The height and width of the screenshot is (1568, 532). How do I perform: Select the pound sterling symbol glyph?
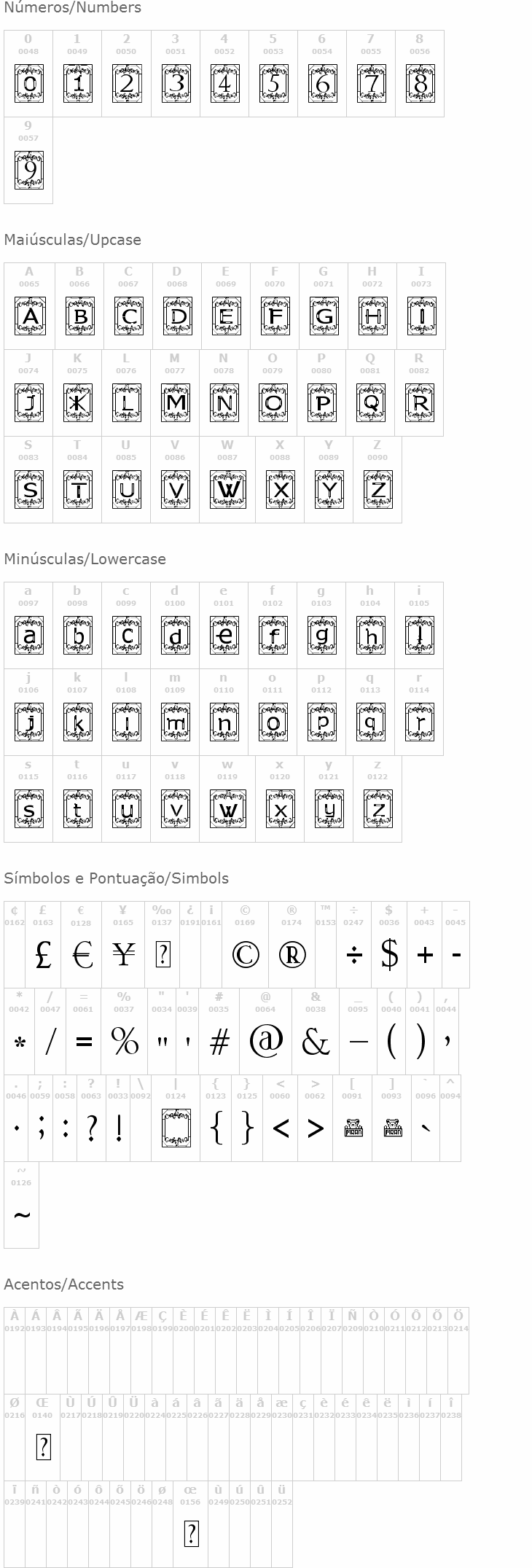[43, 954]
